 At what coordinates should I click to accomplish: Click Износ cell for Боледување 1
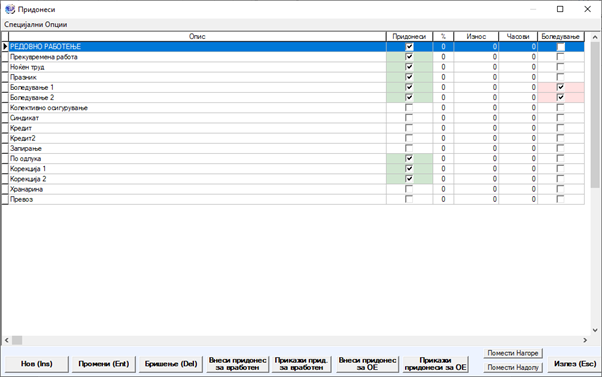(x=476, y=88)
